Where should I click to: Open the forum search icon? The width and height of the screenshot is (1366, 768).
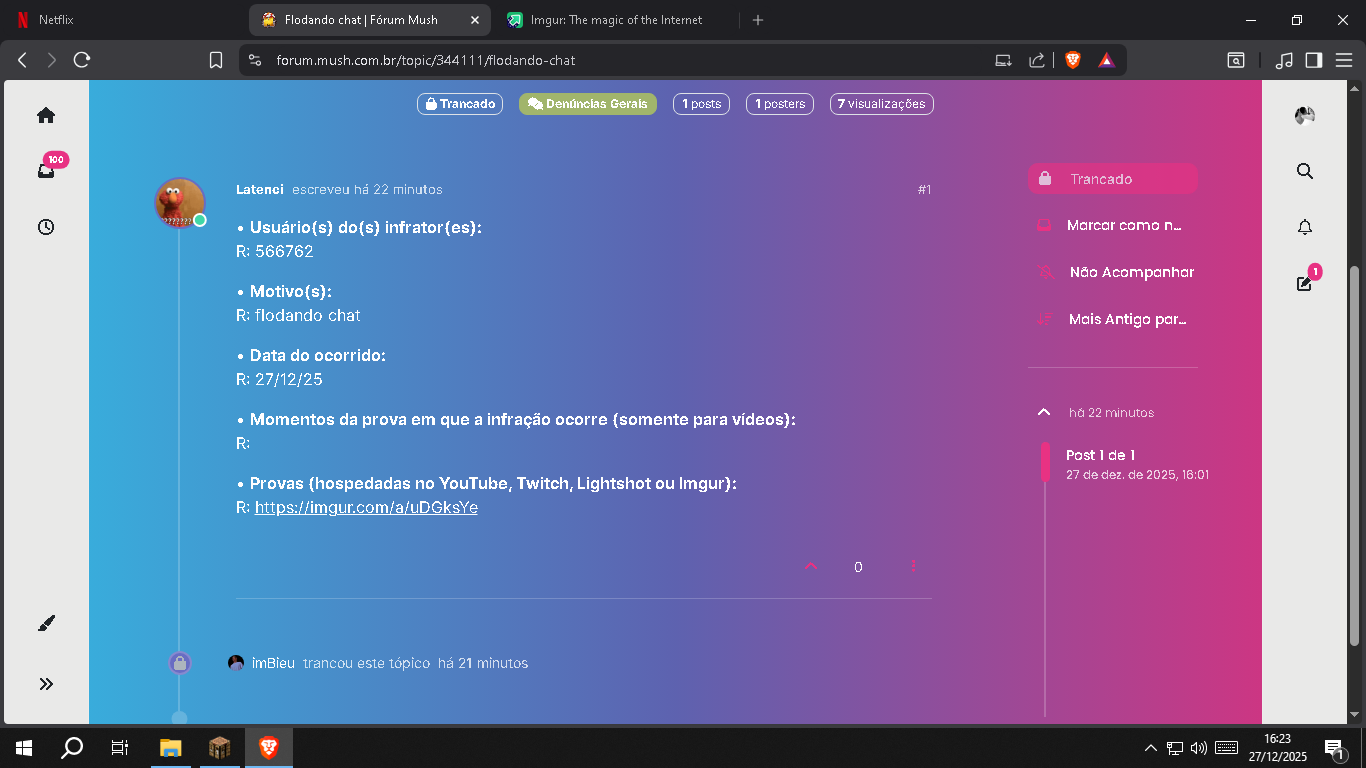(1304, 170)
